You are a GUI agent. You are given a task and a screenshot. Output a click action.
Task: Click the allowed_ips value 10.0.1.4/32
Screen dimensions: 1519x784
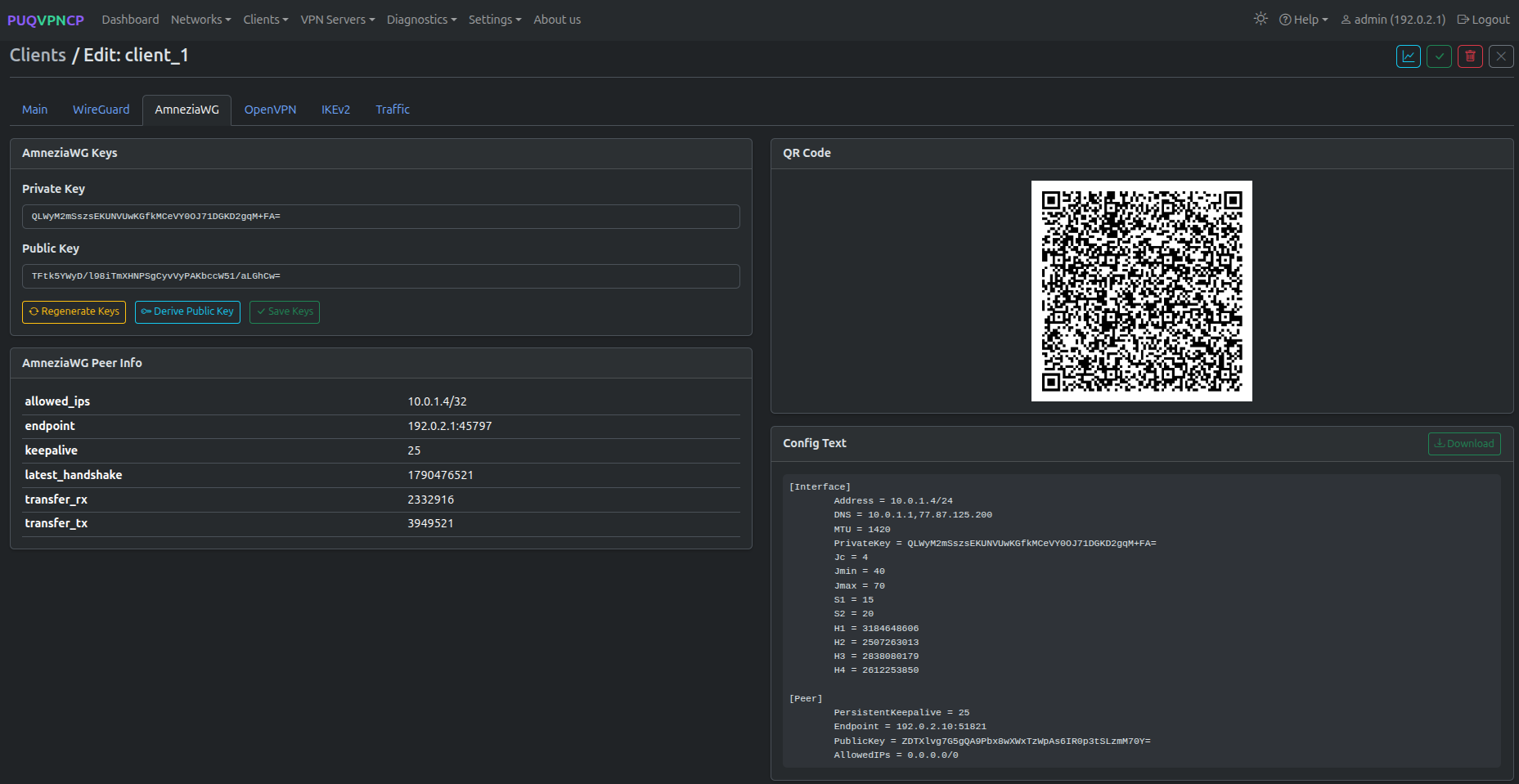[438, 401]
